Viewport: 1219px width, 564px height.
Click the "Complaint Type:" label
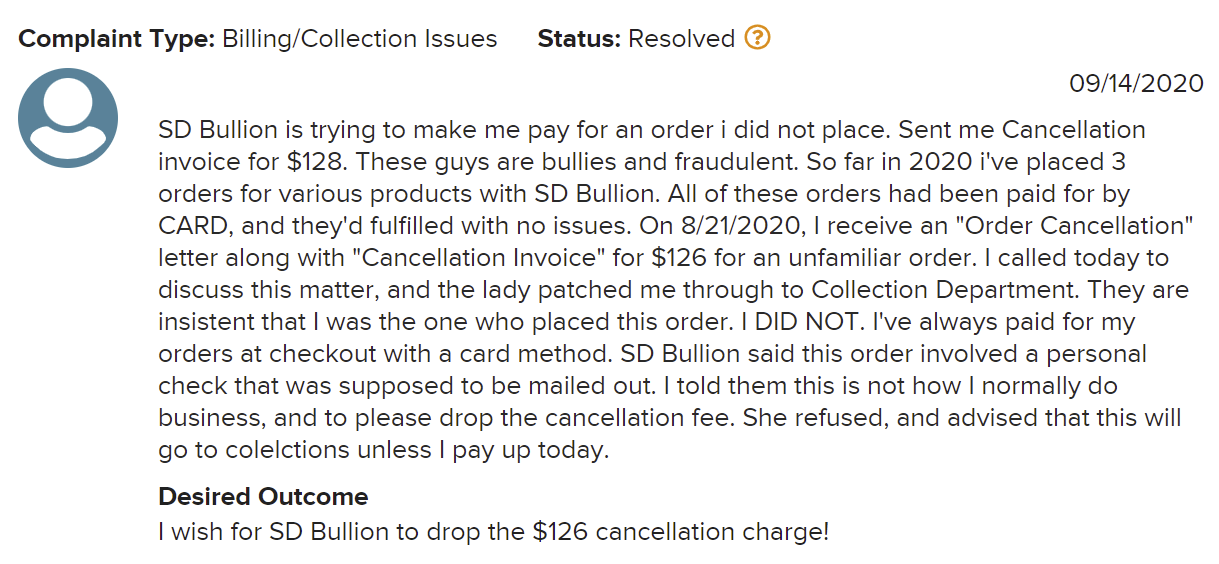(117, 39)
